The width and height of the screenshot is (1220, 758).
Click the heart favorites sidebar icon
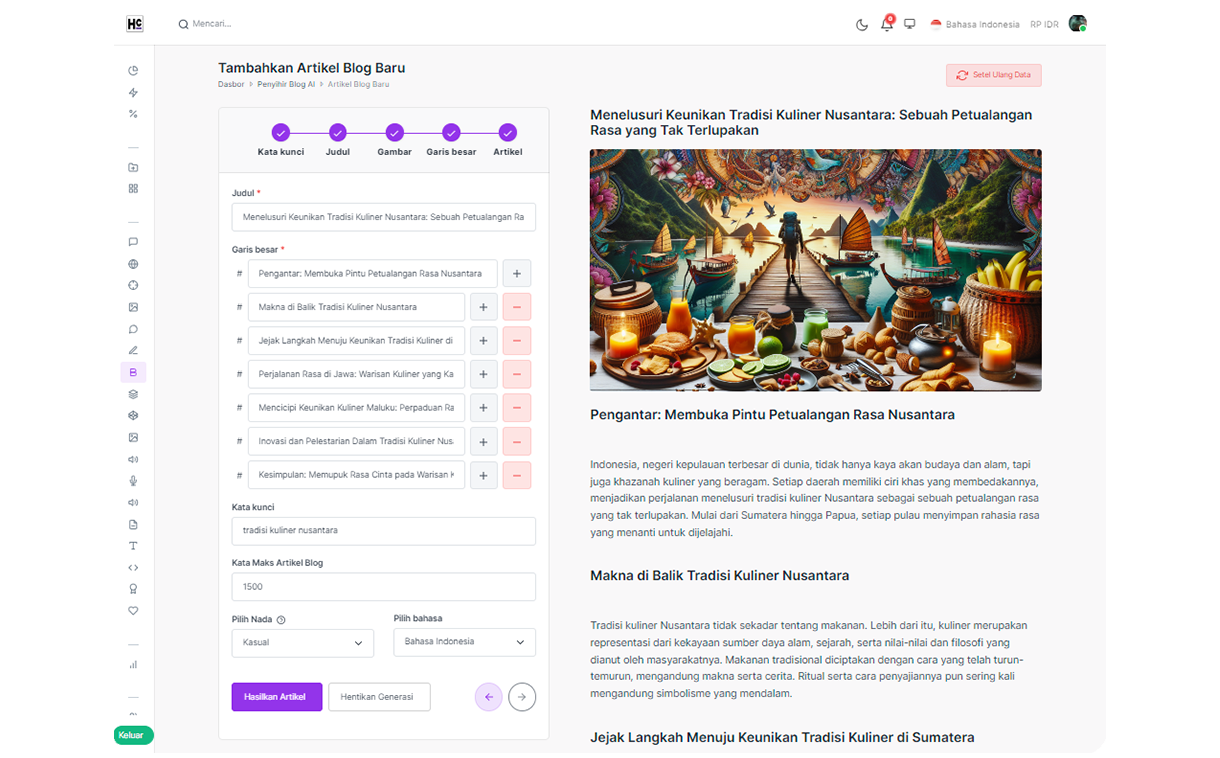pyautogui.click(x=133, y=611)
